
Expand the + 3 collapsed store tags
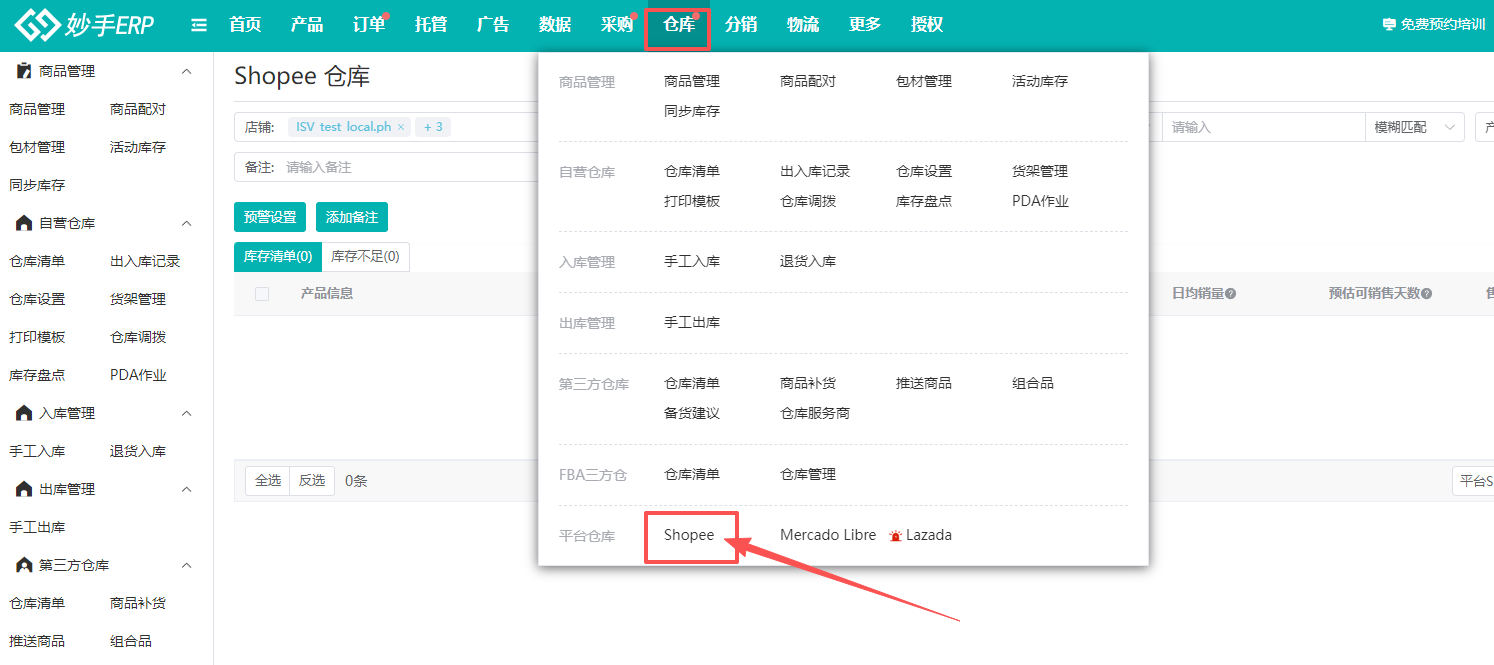click(x=433, y=127)
